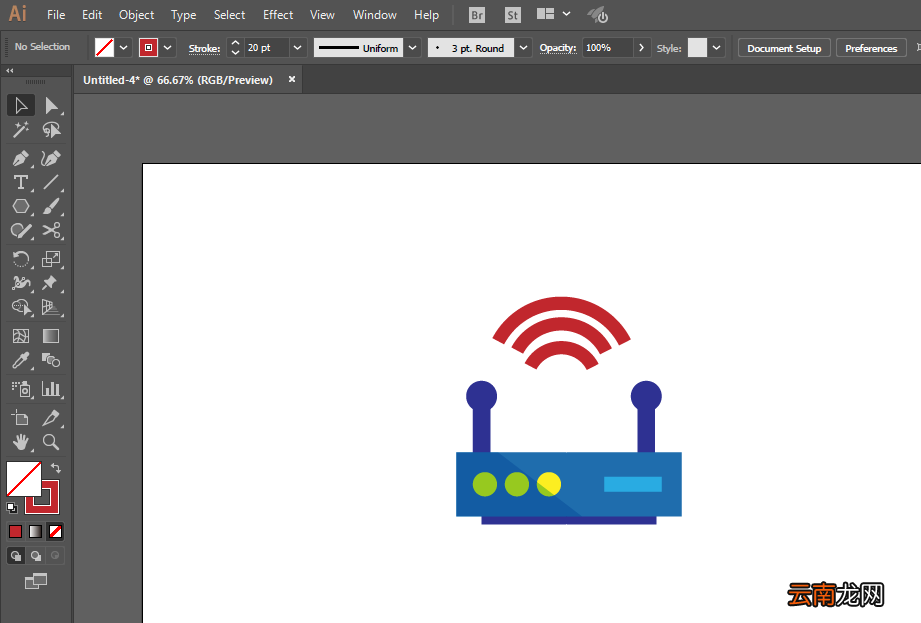921x623 pixels.
Task: Open the Uniform width profile dropdown
Action: [413, 48]
